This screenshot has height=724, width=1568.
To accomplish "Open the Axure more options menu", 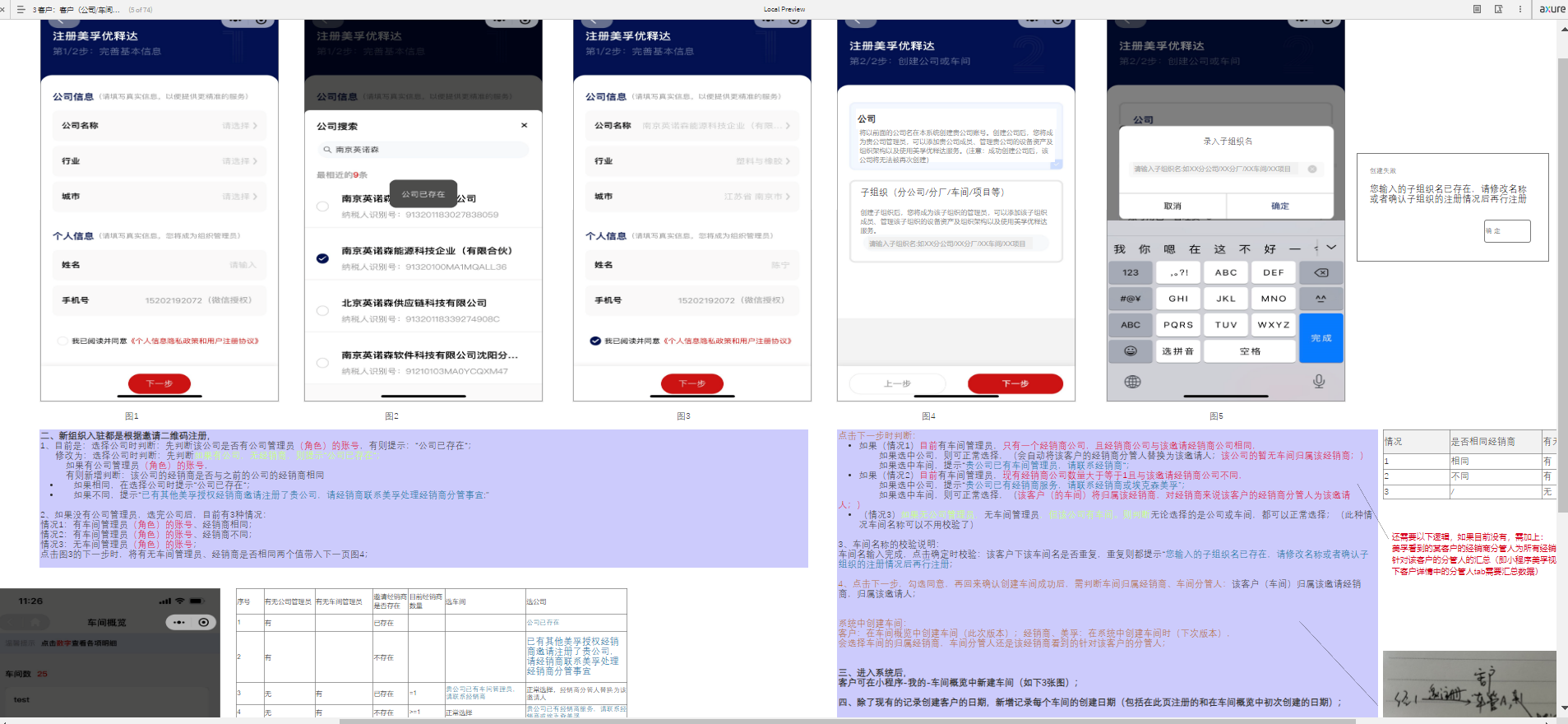I will (1519, 9).
